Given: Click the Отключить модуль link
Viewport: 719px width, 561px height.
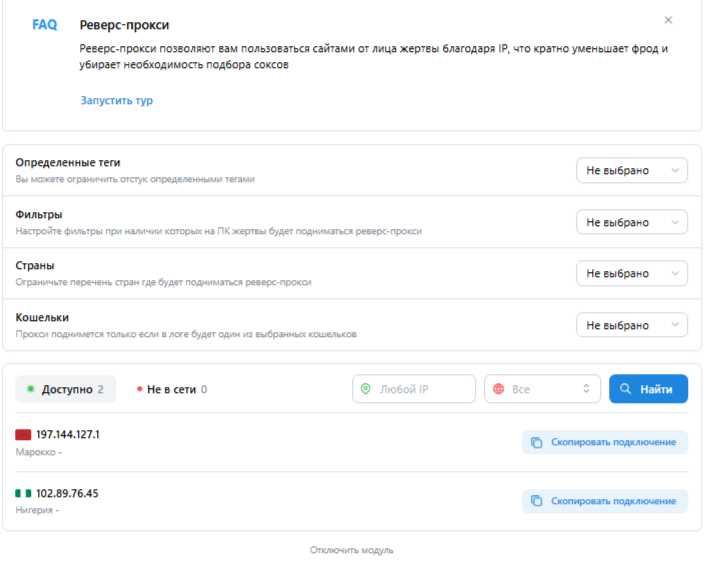Looking at the screenshot, I should click(x=352, y=550).
